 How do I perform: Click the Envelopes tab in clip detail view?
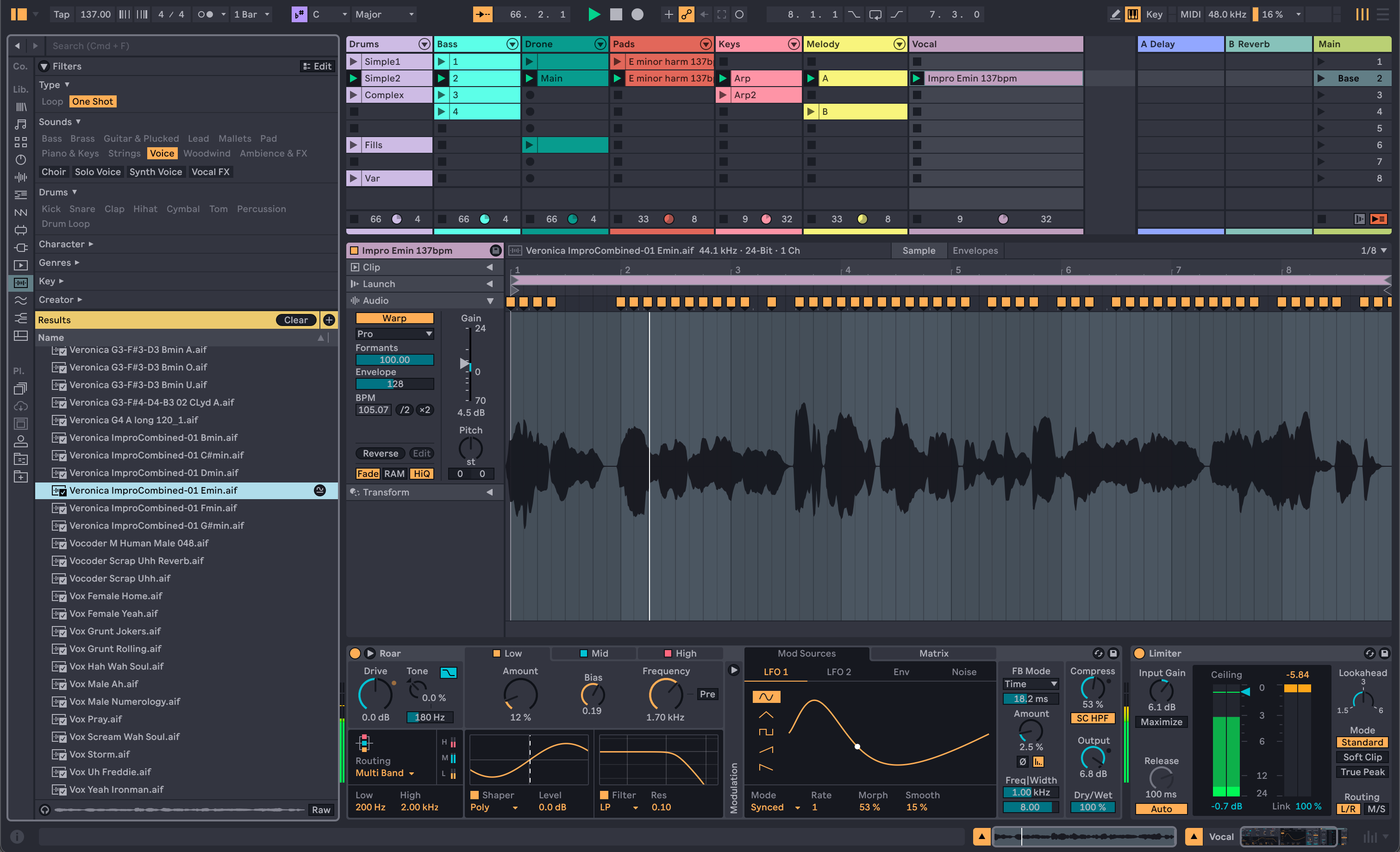click(x=974, y=250)
